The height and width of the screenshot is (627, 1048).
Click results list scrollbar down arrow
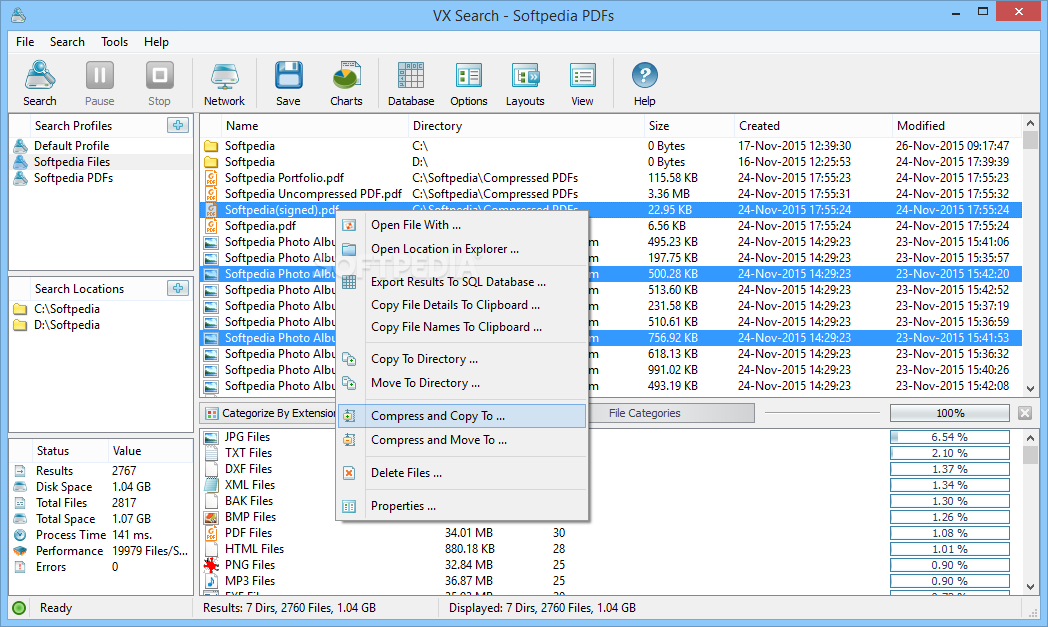pyautogui.click(x=1030, y=388)
